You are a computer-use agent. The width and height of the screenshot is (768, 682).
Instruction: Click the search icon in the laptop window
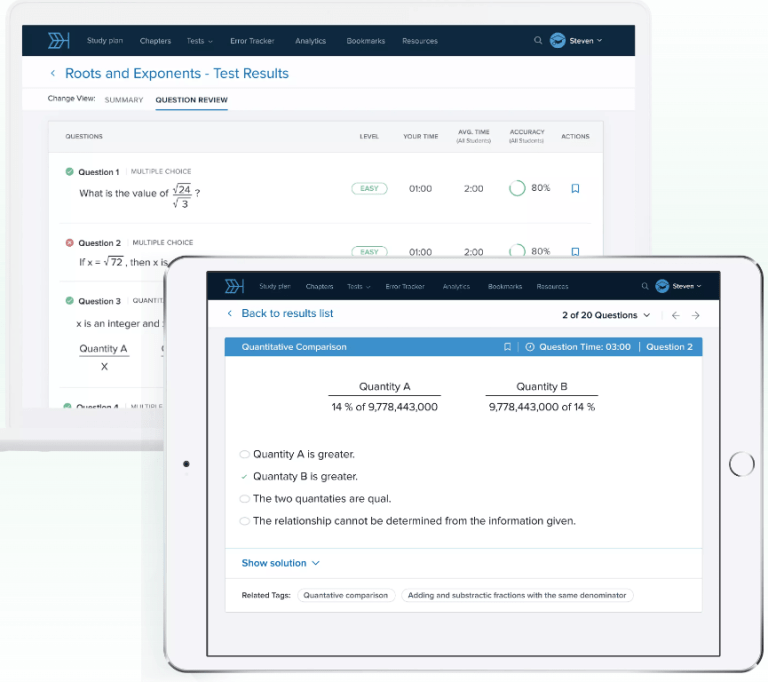coord(538,40)
